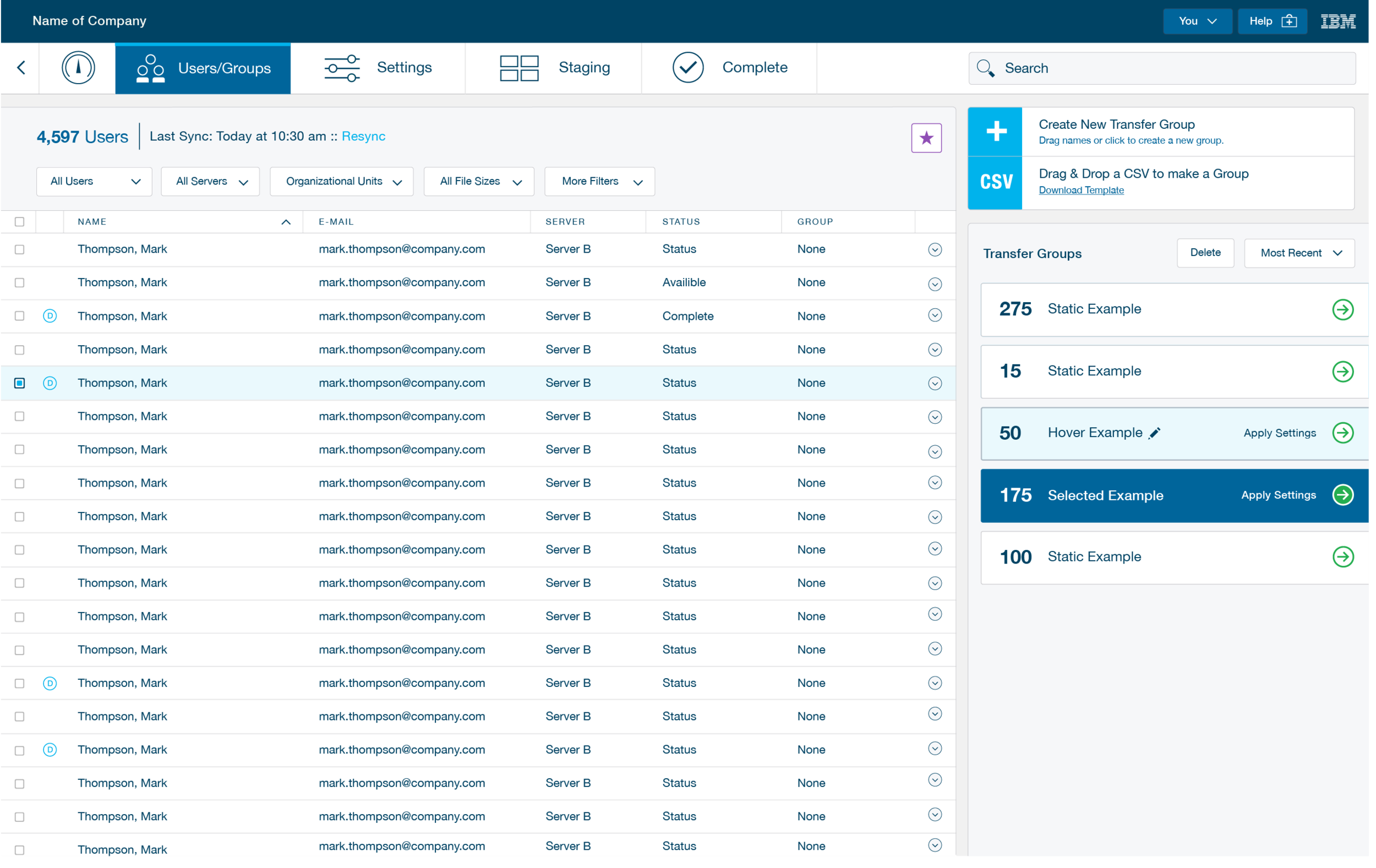Click the GROUP column header
The image size is (1376, 868).
click(x=815, y=222)
